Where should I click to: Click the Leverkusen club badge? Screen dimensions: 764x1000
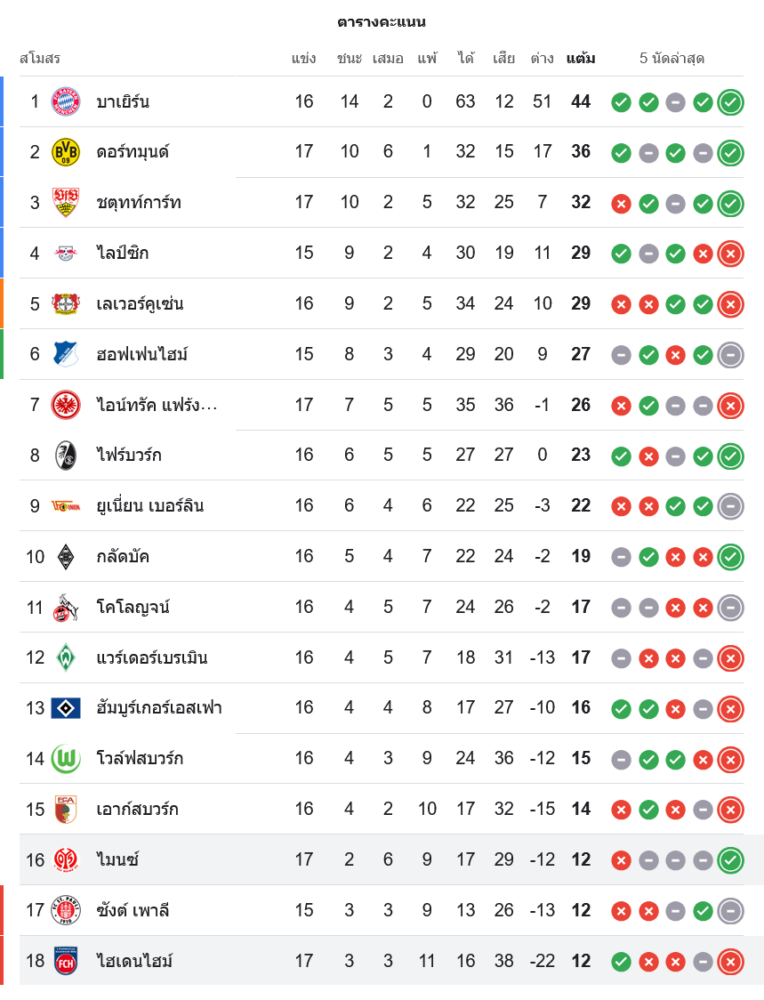[x=66, y=304]
